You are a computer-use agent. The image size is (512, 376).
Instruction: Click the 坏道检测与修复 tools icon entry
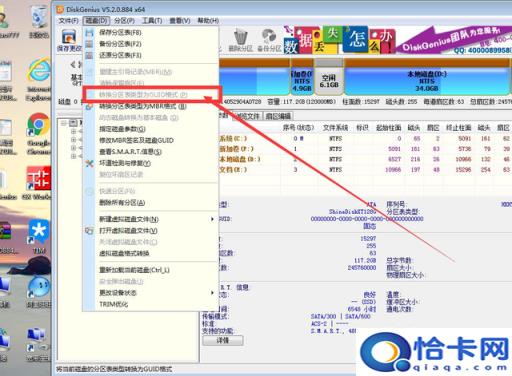(89, 163)
